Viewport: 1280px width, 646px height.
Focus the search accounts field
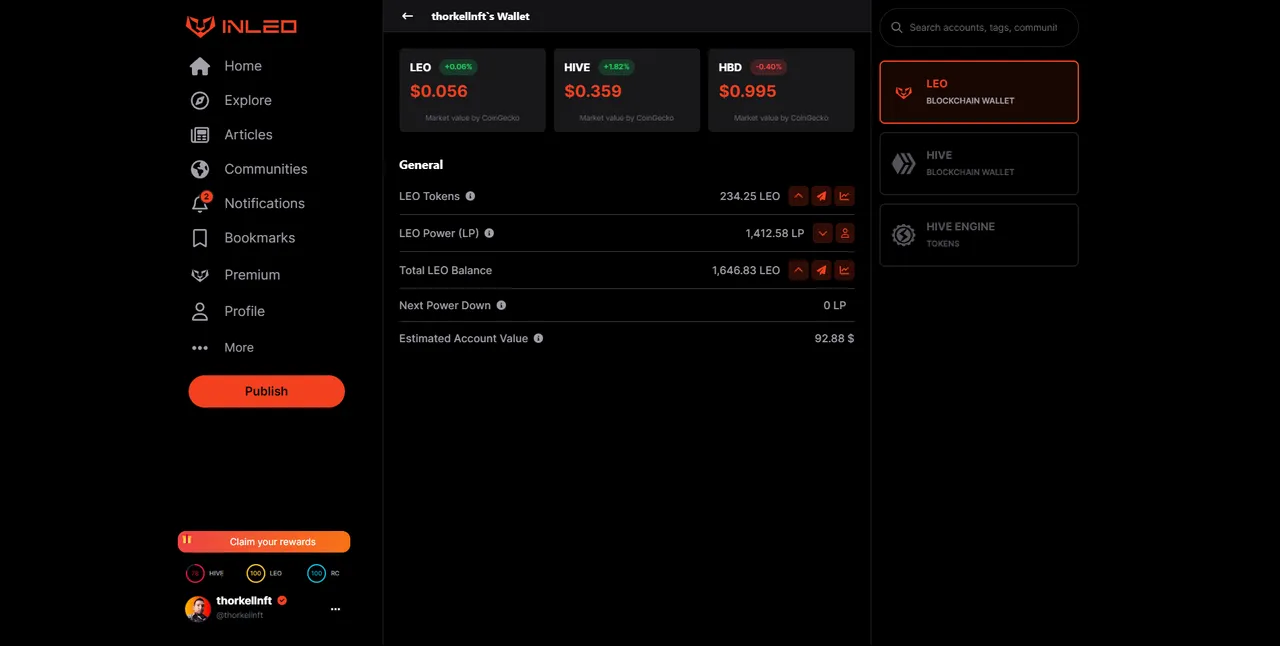click(x=979, y=27)
